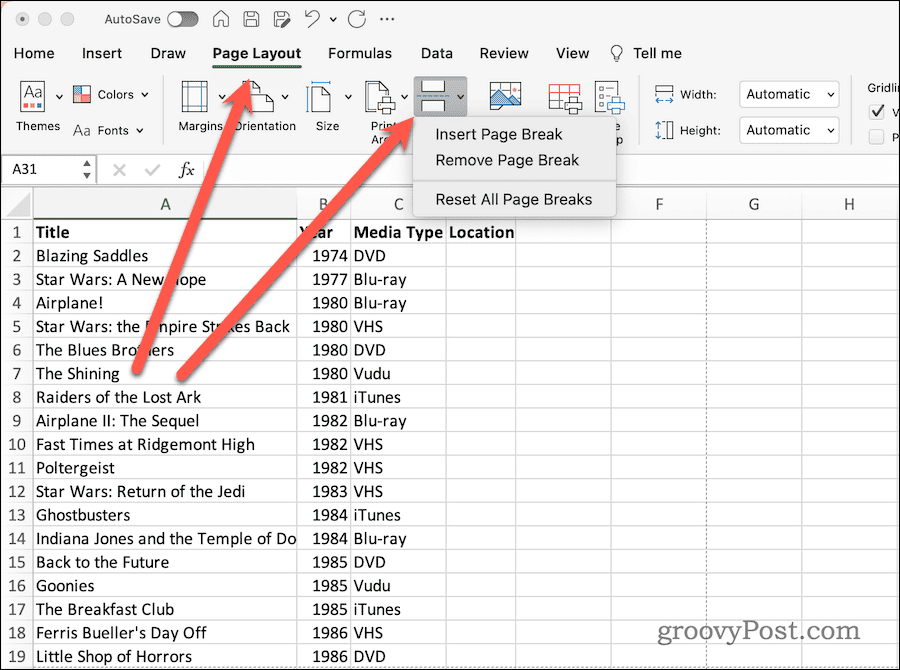Open the Width Automatic dropdown
The width and height of the screenshot is (900, 670).
click(789, 94)
